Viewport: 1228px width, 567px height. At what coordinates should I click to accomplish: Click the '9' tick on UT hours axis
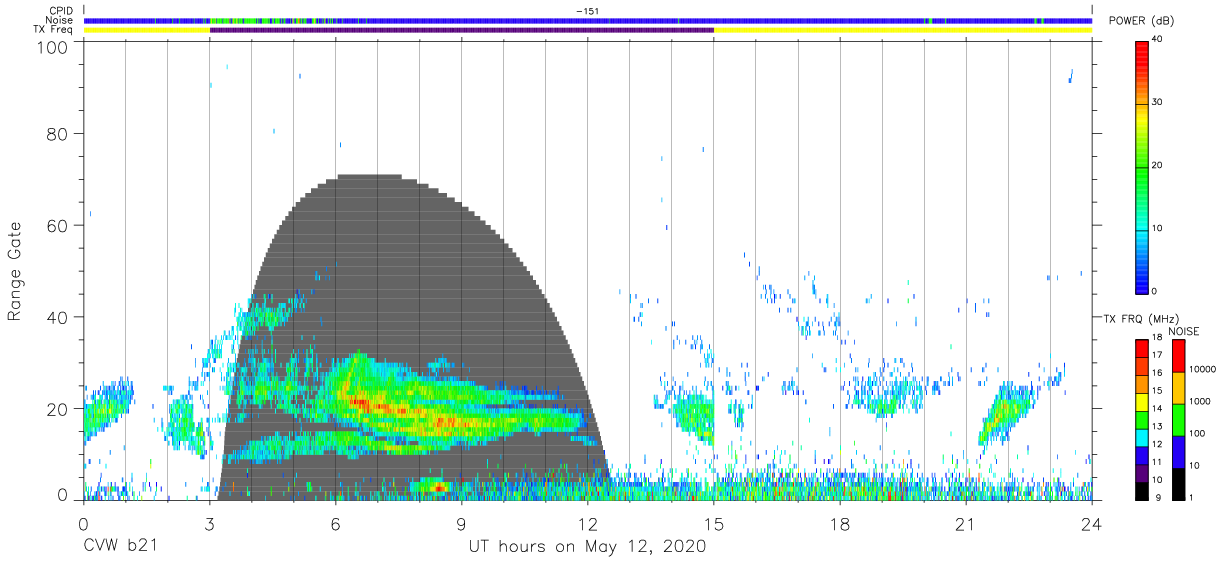[x=462, y=524]
